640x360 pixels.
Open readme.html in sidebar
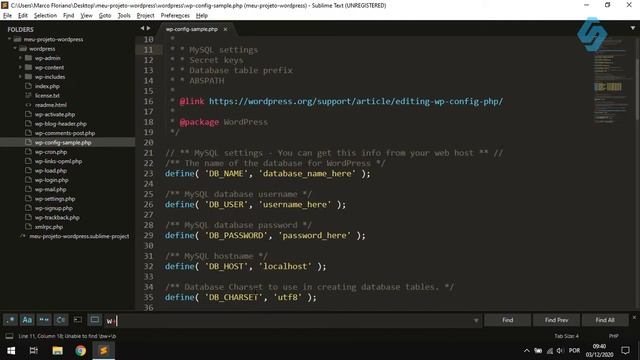51,105
